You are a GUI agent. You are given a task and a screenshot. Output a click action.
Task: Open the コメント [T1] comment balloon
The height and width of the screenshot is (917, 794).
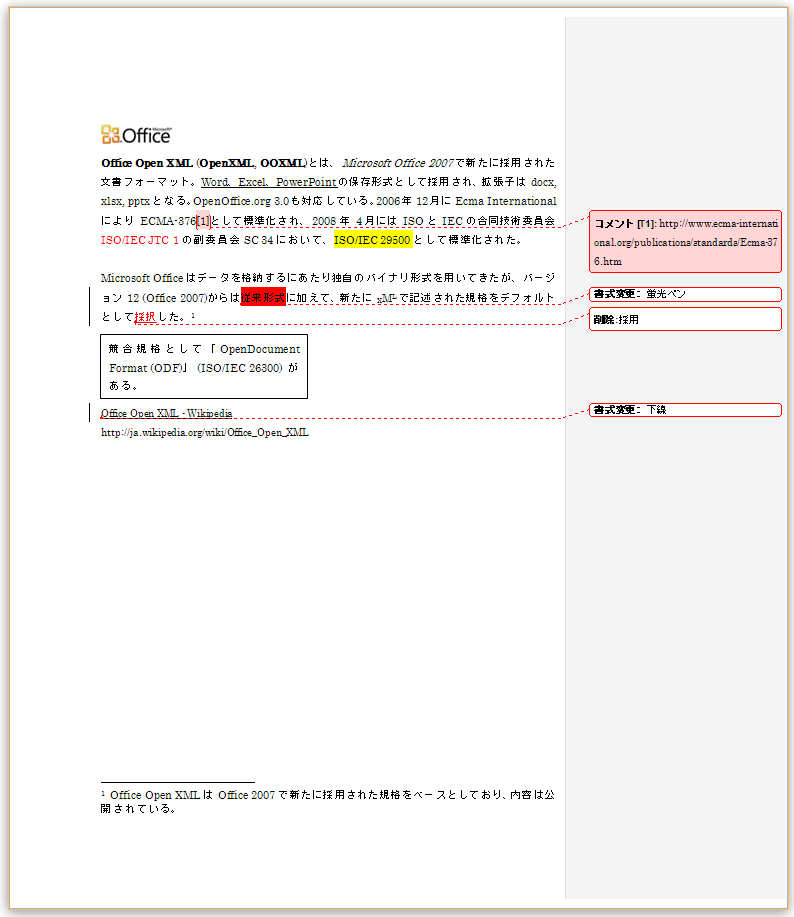(685, 242)
